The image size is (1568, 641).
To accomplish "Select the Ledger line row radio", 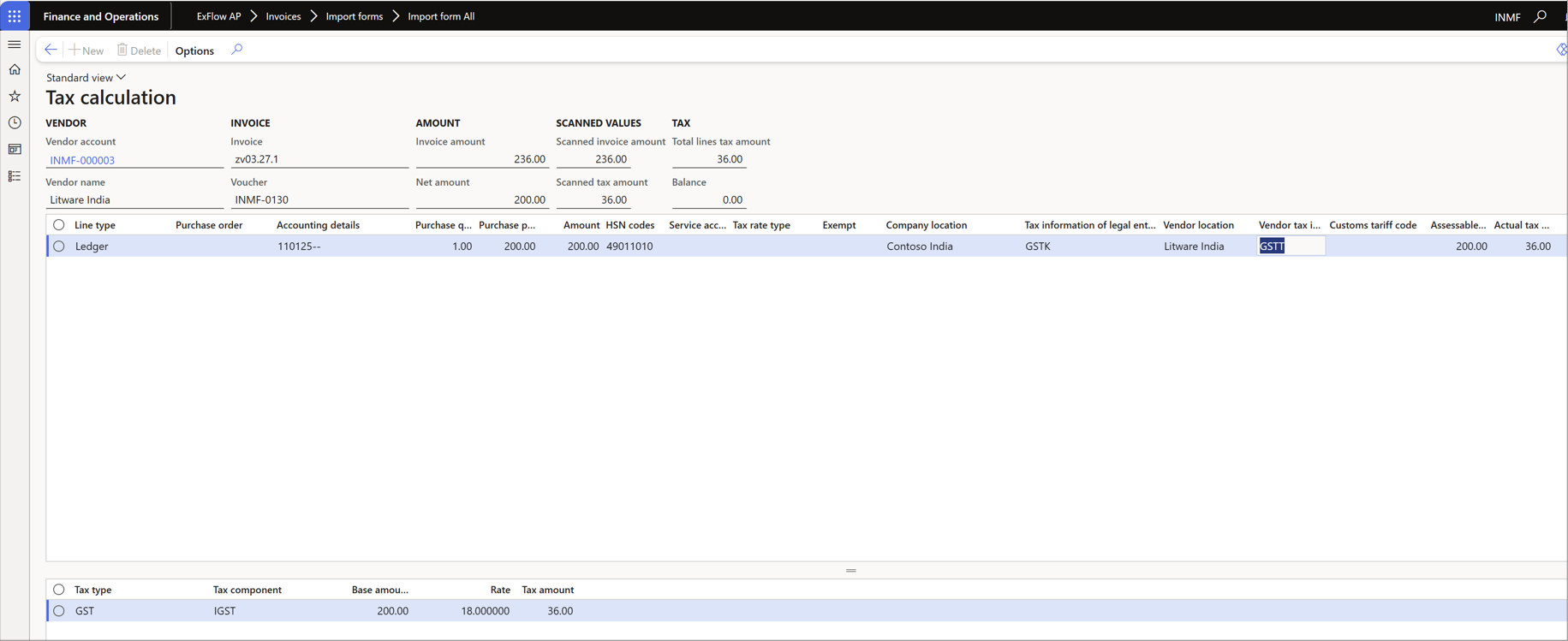I will click(59, 246).
